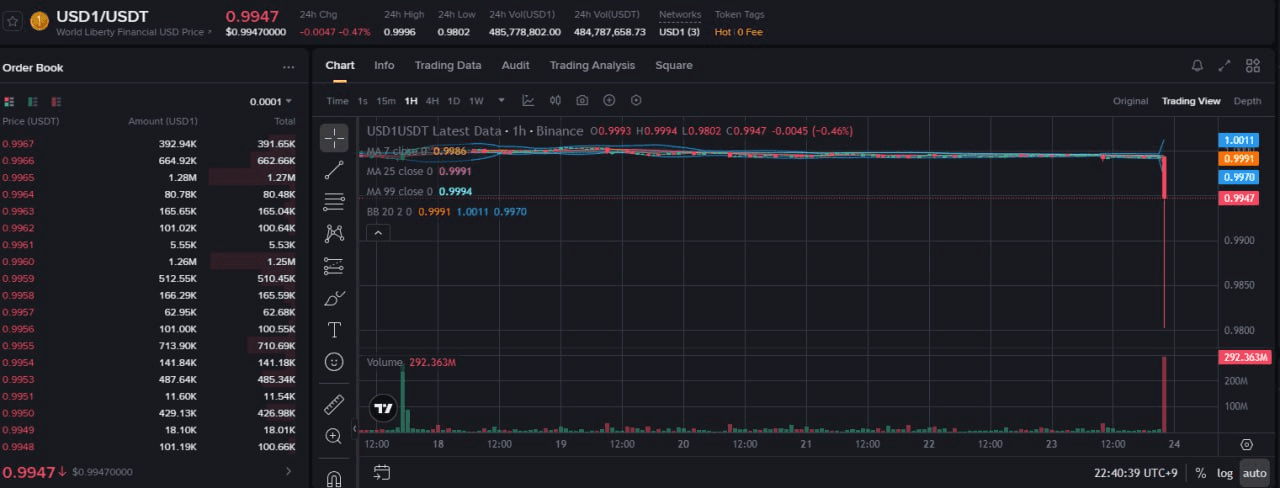1280x488 pixels.
Task: Open the emoji sticker tool
Action: [x=334, y=361]
